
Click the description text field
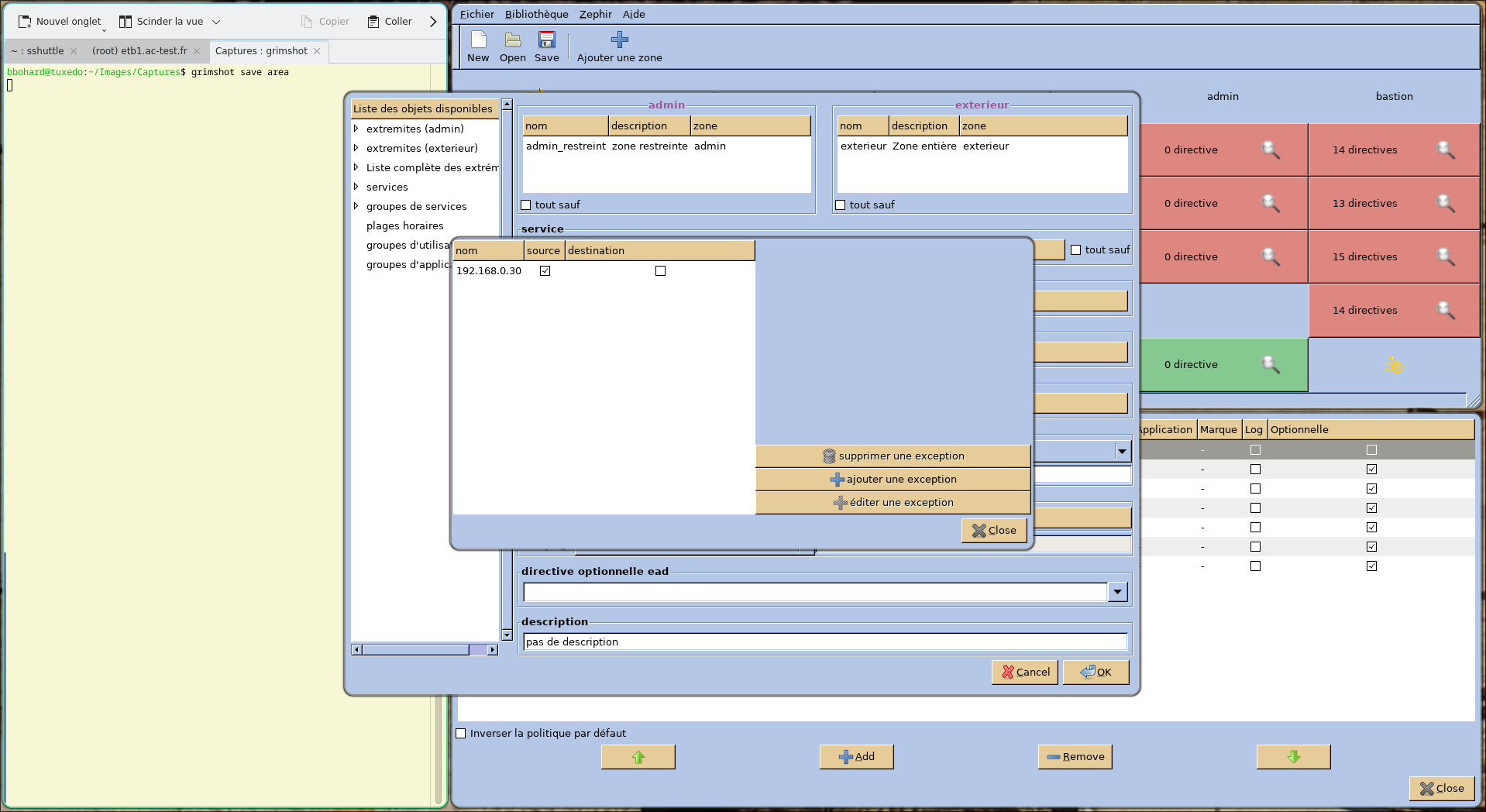point(824,642)
